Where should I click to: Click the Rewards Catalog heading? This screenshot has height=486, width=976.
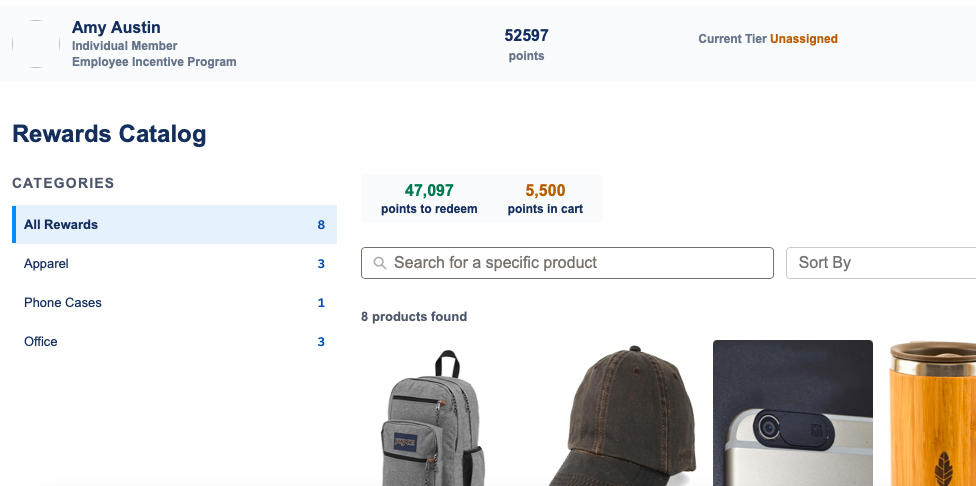click(109, 134)
